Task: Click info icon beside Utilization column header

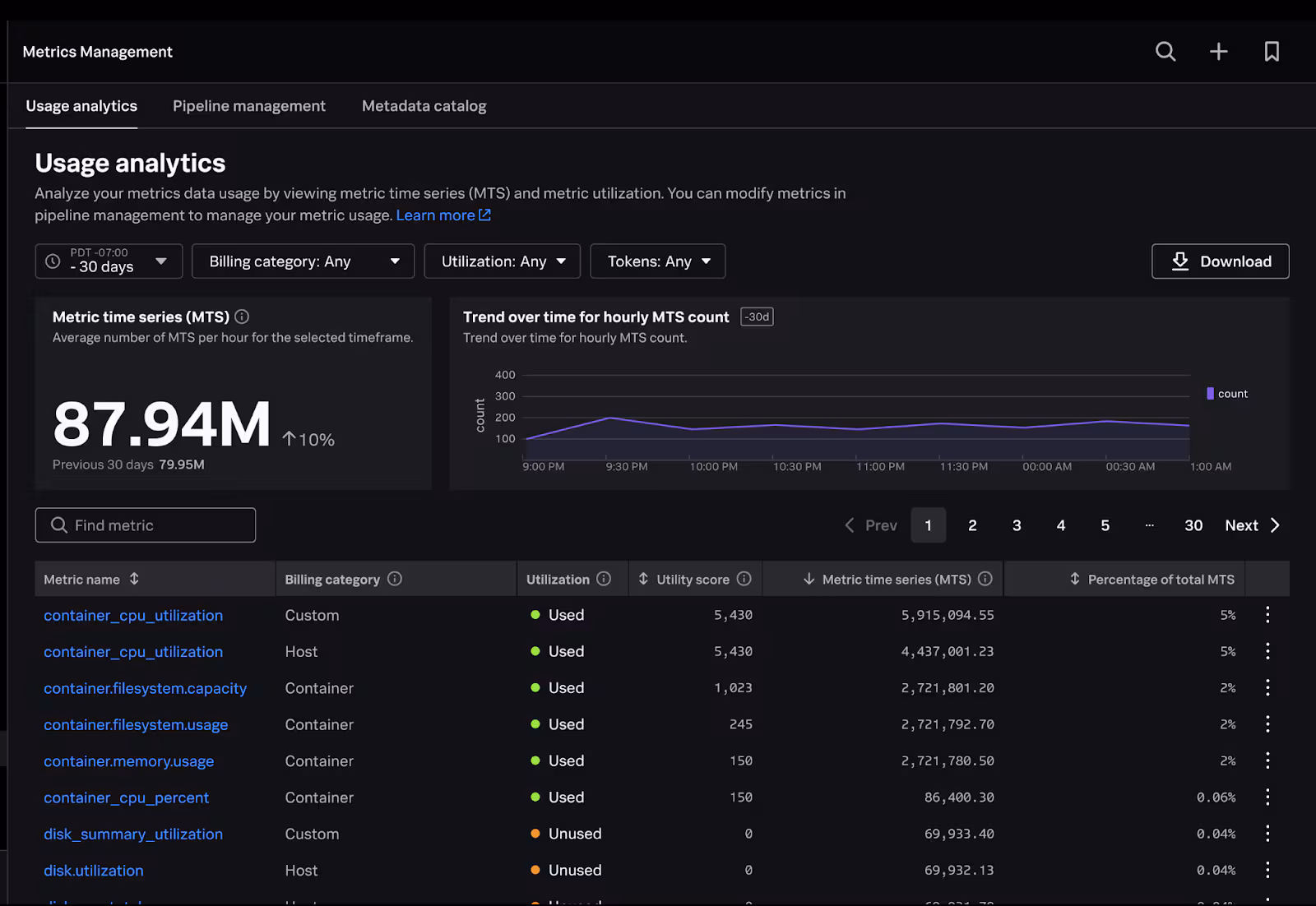Action: (x=604, y=579)
